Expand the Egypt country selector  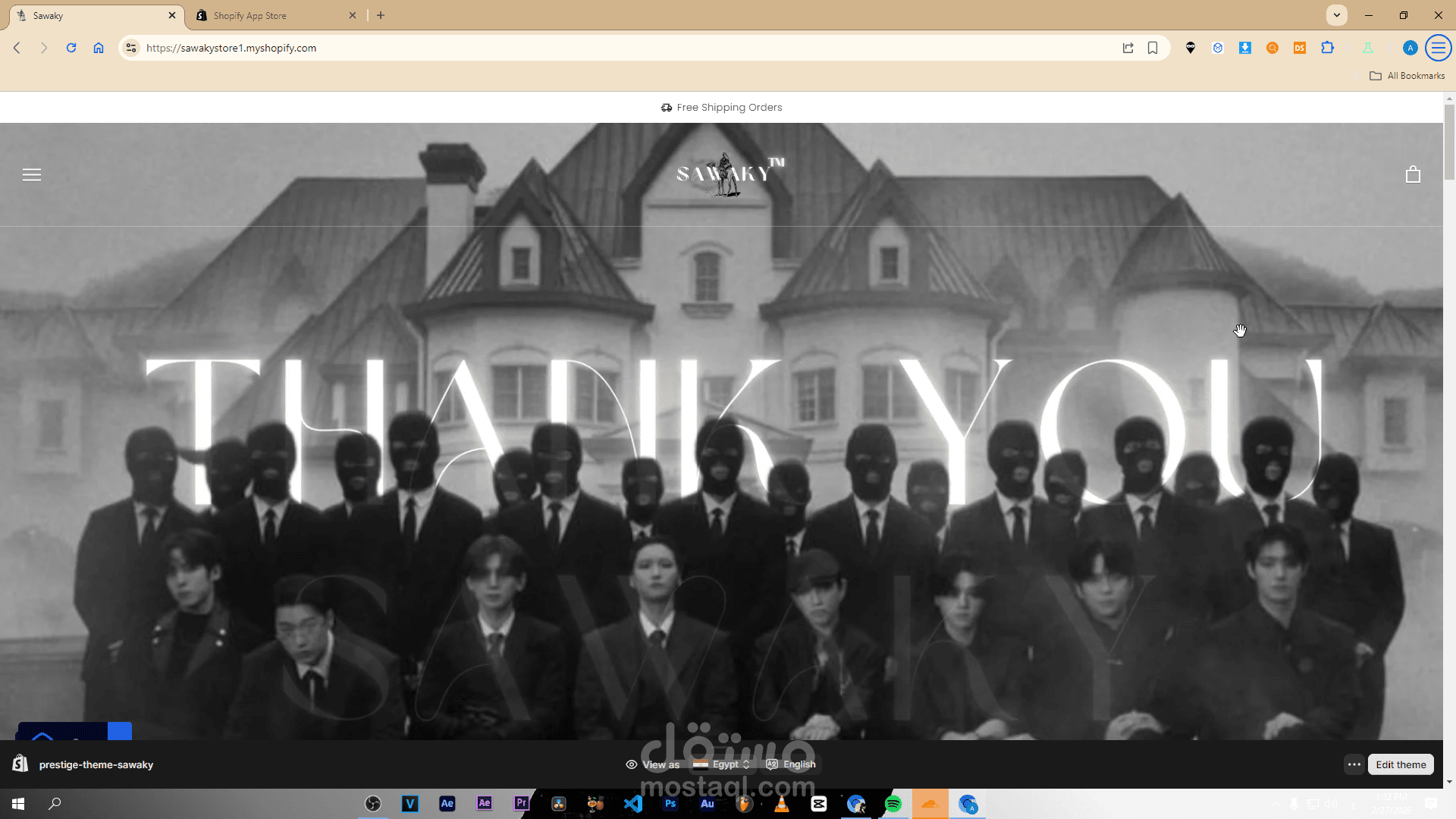(722, 764)
